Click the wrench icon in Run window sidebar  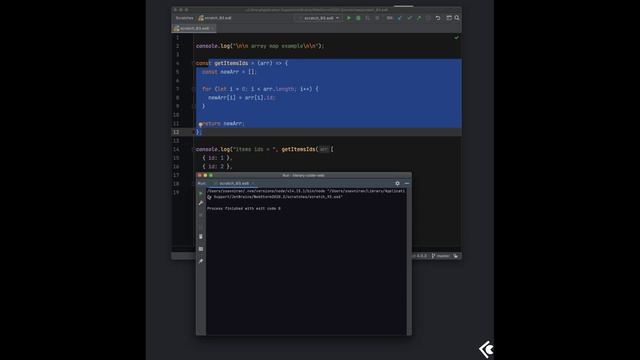click(200, 203)
